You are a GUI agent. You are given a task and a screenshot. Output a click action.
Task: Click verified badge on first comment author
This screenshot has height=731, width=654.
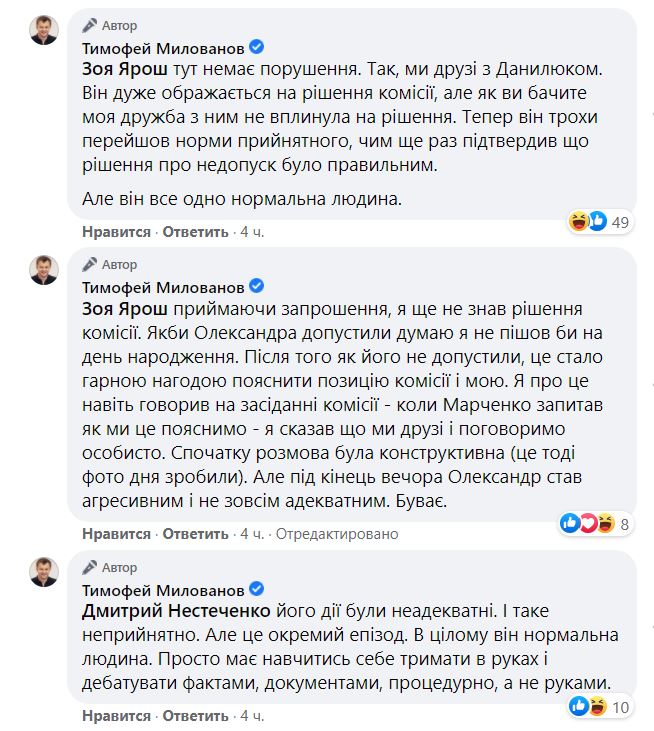(257, 47)
